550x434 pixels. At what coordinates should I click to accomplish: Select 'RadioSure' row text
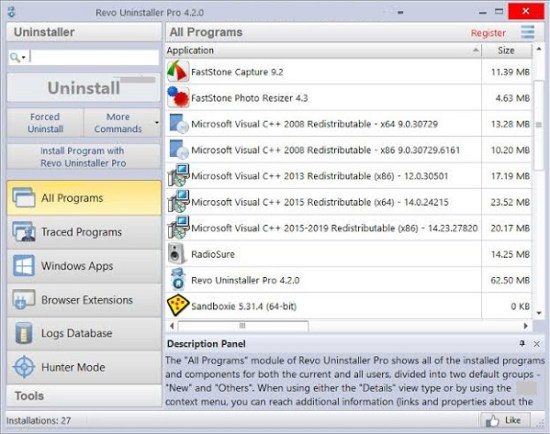tap(213, 254)
